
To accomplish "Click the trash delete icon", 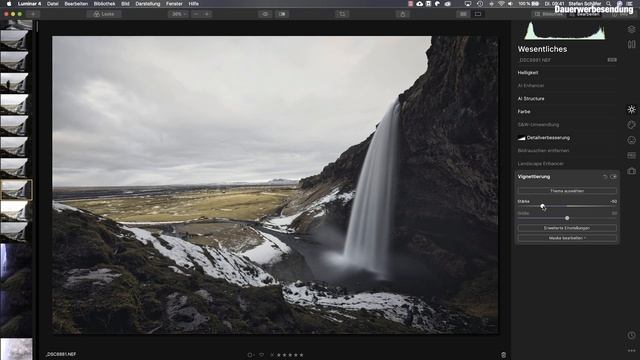I will (x=503, y=355).
